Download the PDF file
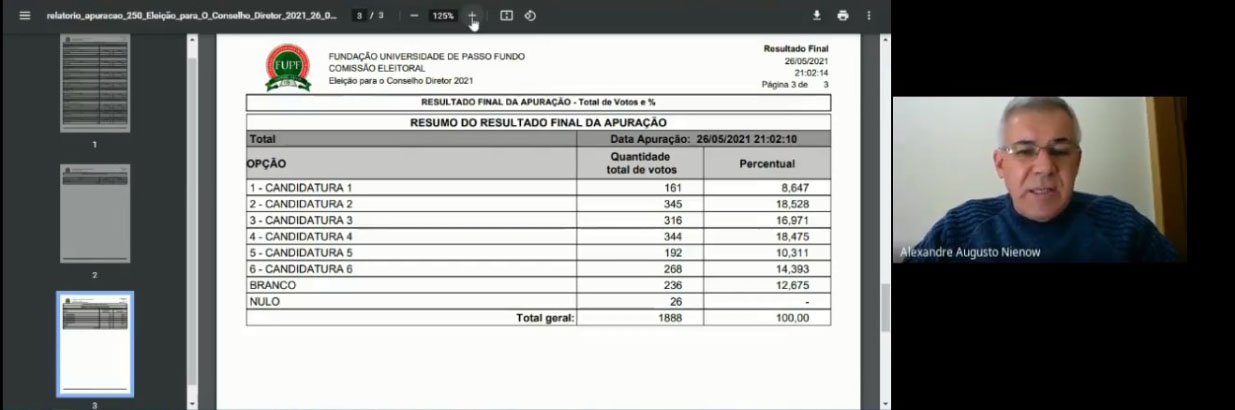The width and height of the screenshot is (1235, 410). [x=817, y=16]
